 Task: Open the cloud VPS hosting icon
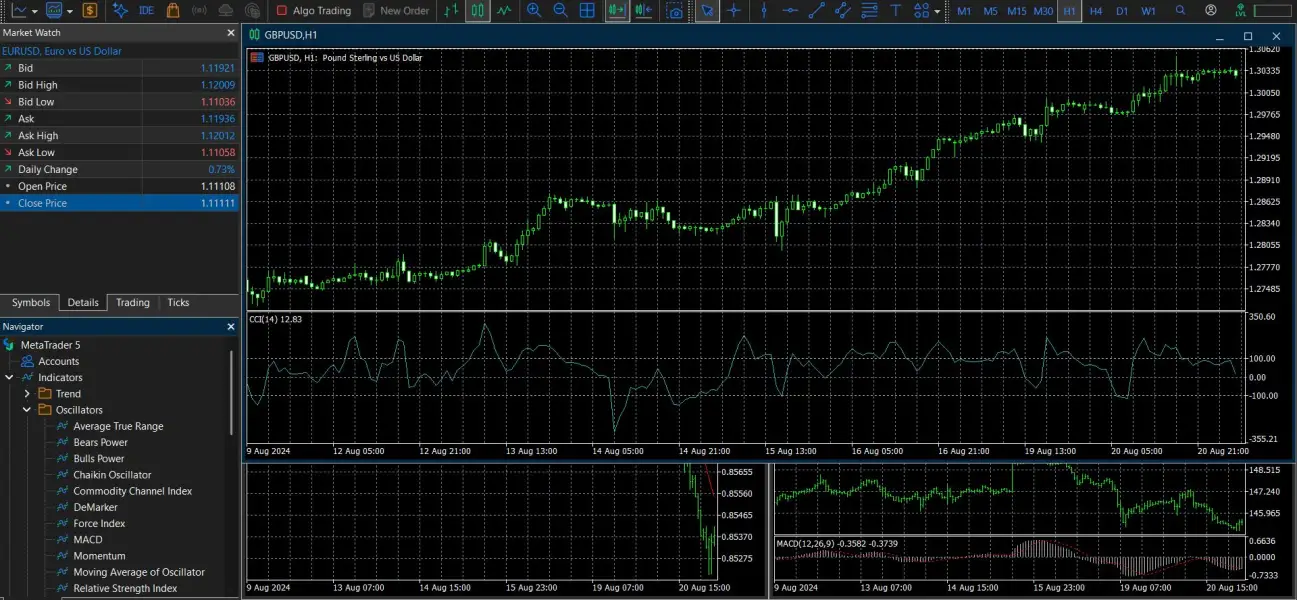226,11
